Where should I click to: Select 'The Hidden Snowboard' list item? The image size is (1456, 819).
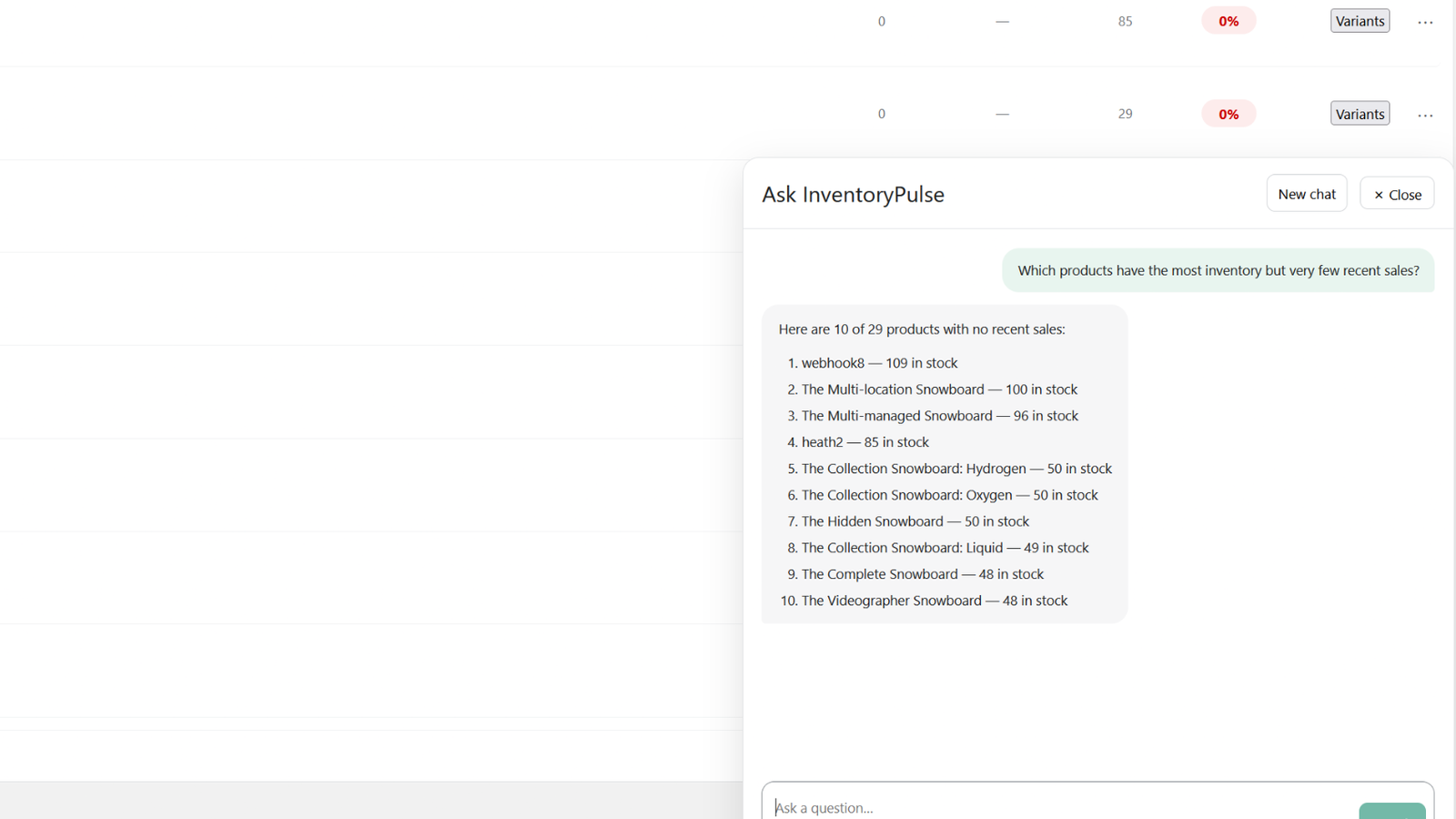(x=915, y=521)
